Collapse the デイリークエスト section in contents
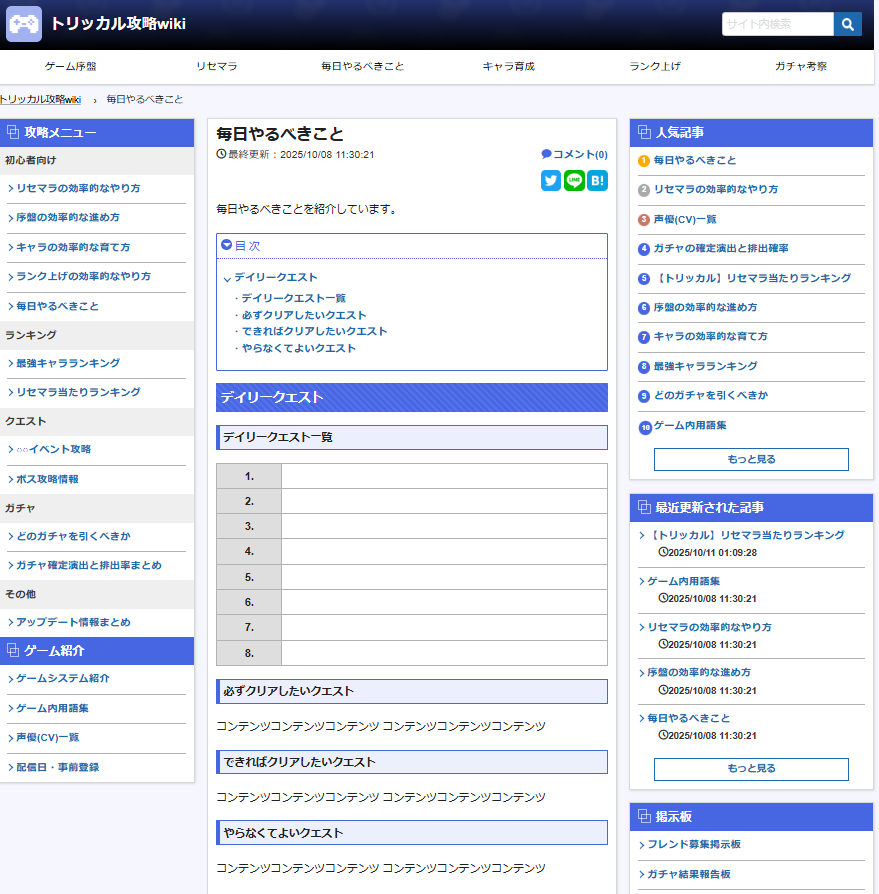Image resolution: width=879 pixels, height=894 pixels. tap(228, 278)
